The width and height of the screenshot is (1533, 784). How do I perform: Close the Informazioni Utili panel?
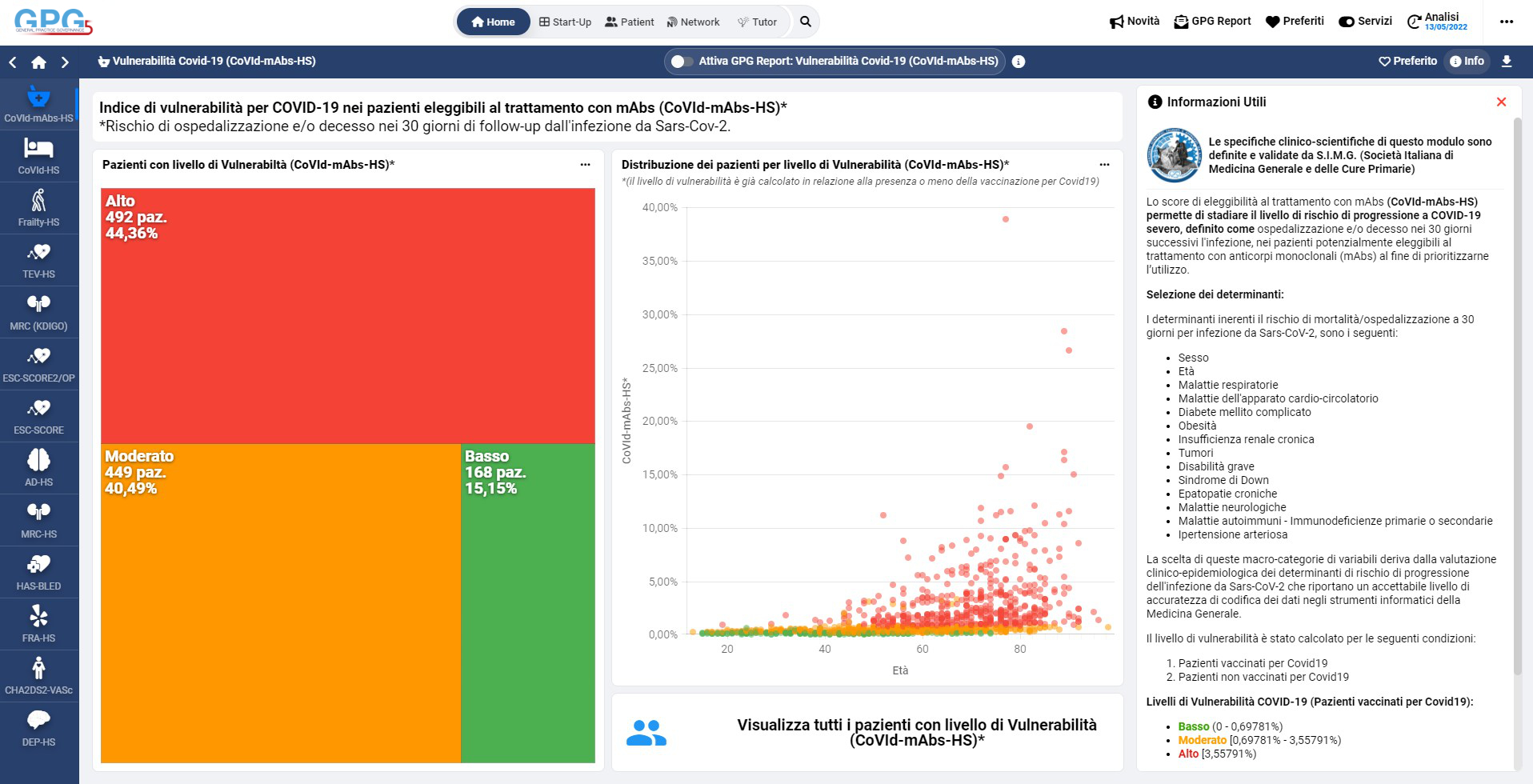[x=1501, y=102]
